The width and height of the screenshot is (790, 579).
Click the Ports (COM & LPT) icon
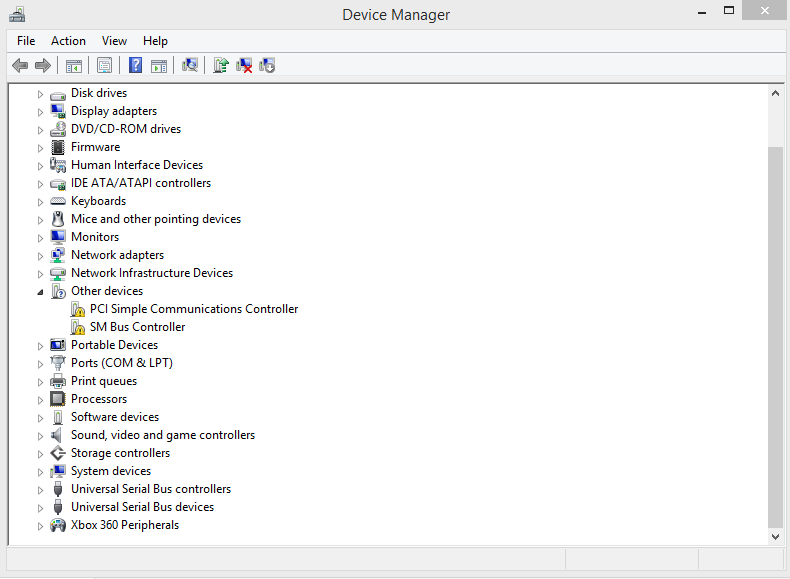coord(58,363)
